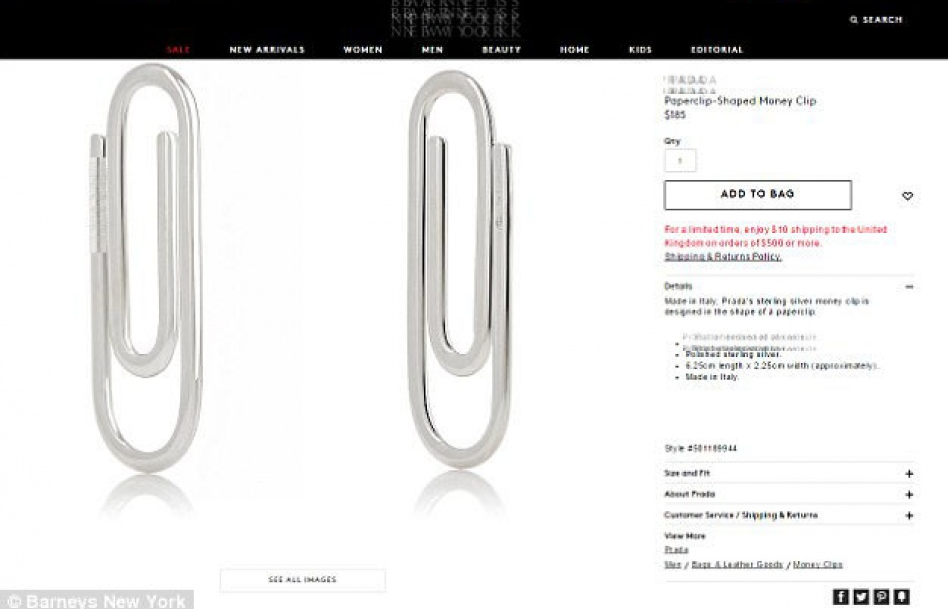Click the Add to Bag button

click(758, 195)
